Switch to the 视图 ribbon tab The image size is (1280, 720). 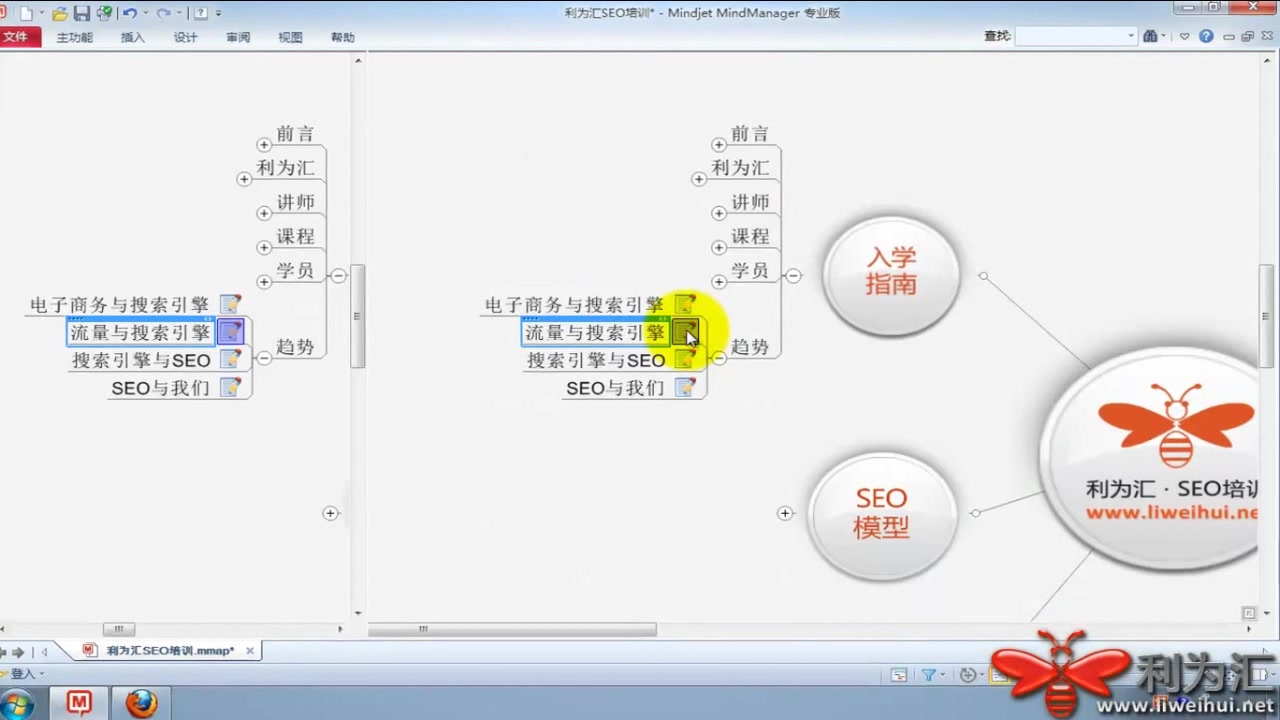coord(290,37)
